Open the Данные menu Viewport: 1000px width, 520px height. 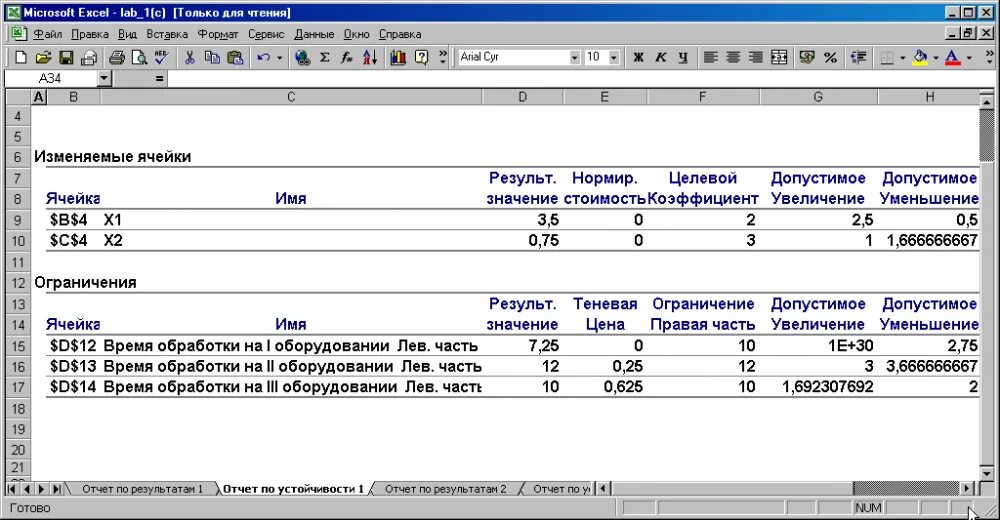click(x=314, y=34)
